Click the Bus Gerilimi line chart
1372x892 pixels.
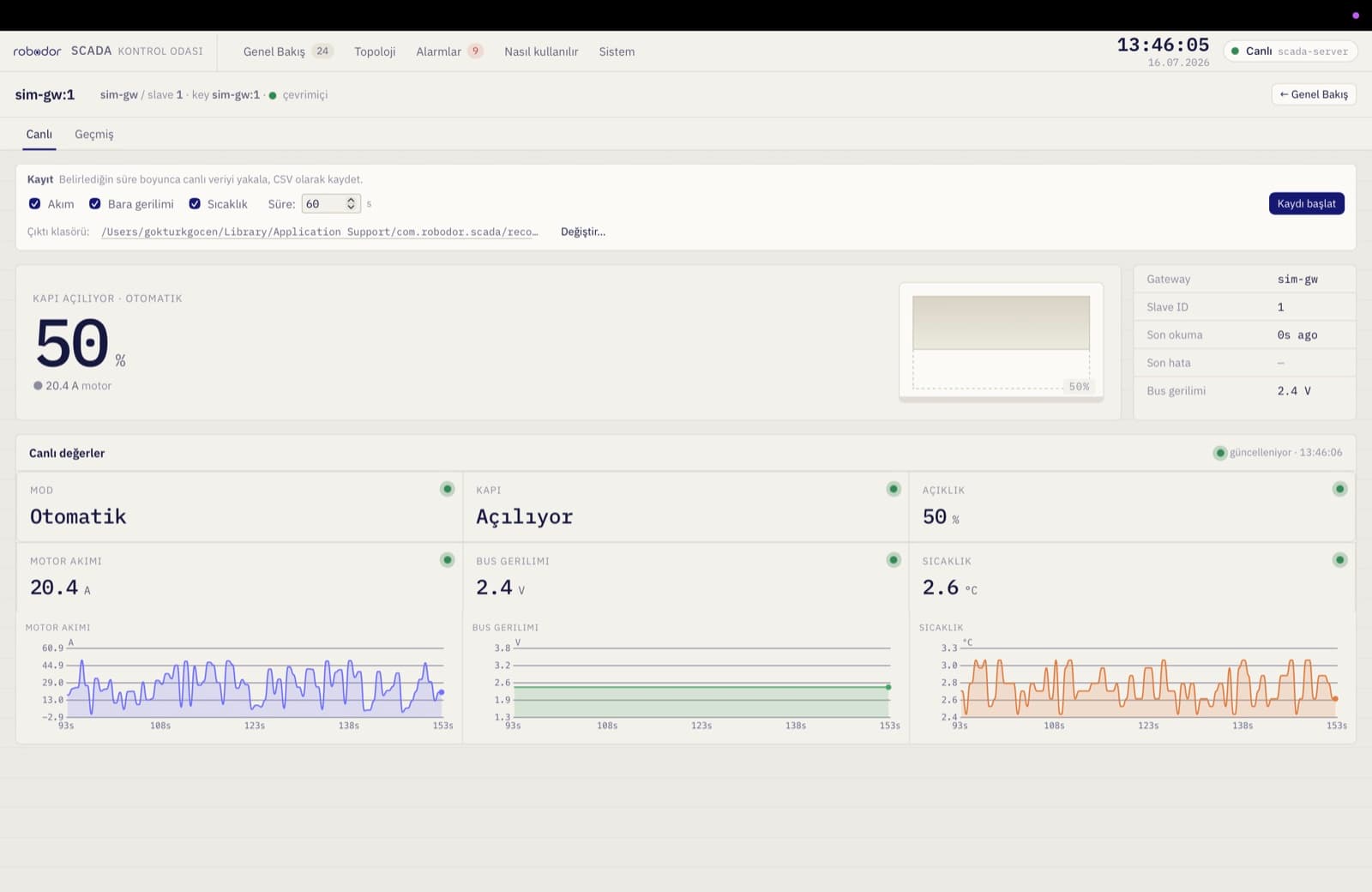[701, 682]
